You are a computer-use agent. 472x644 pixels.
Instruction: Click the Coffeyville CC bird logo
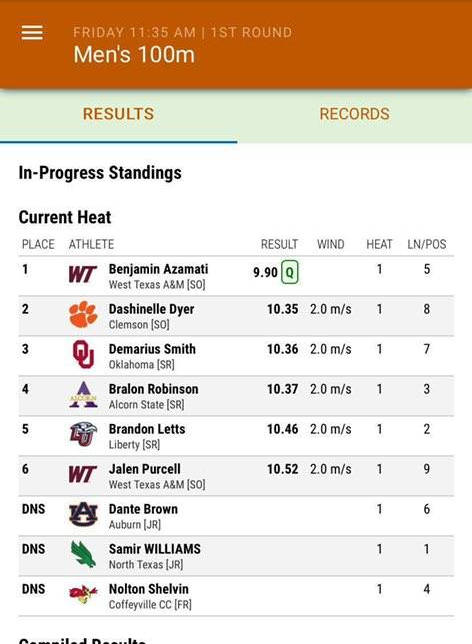pos(83,594)
